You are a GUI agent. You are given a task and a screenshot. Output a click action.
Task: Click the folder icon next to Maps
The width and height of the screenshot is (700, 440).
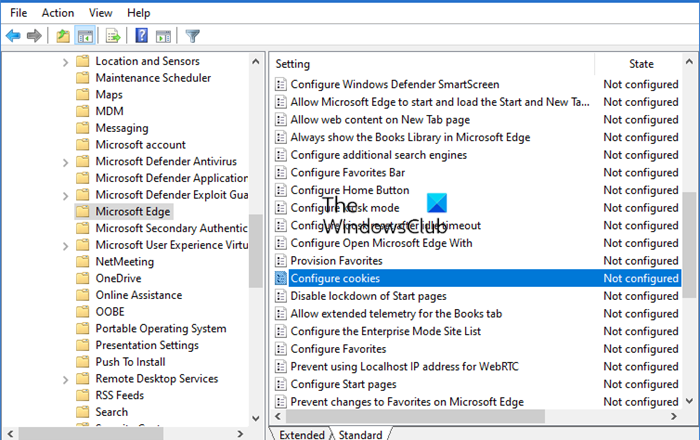point(83,95)
